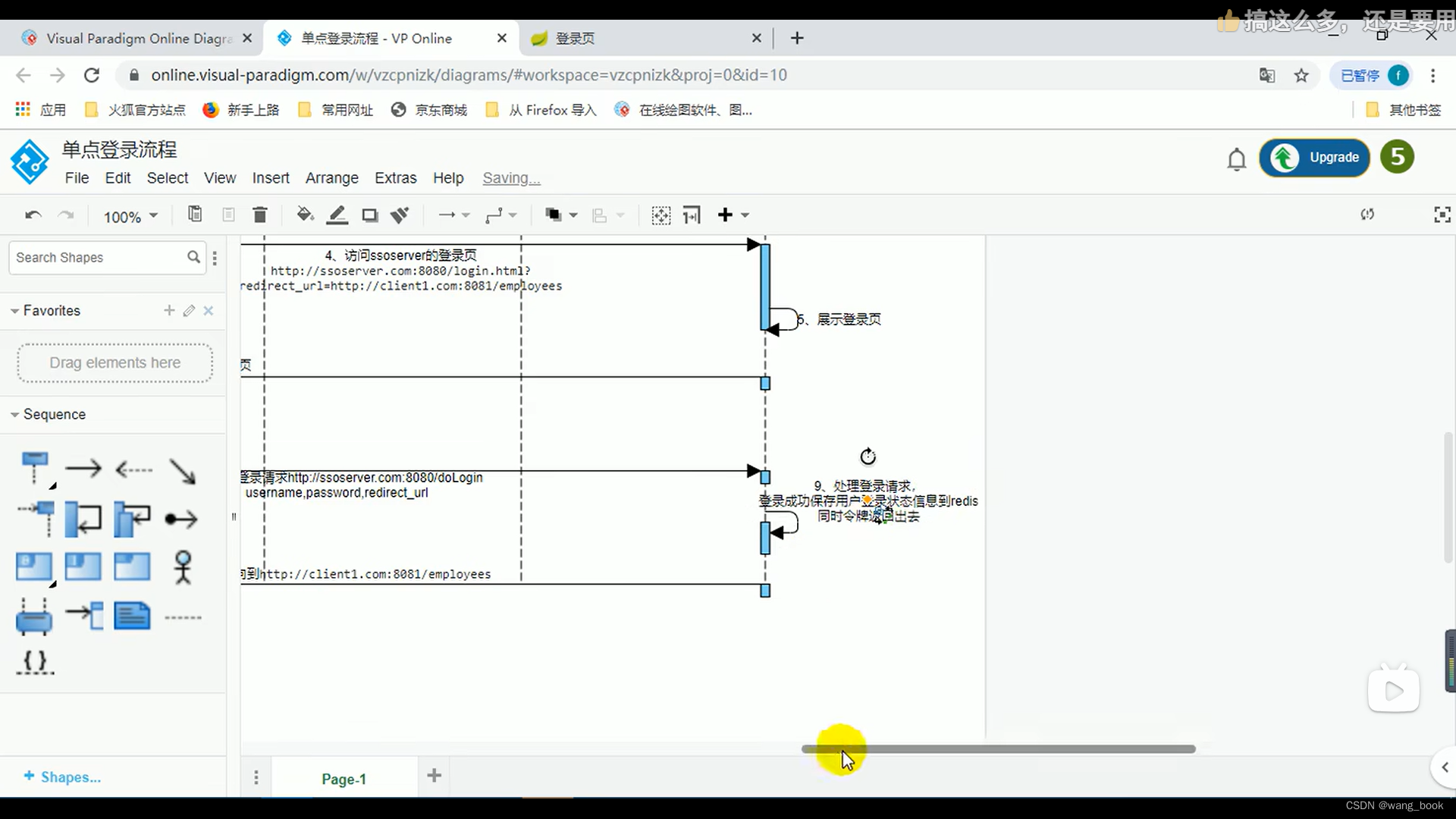Select the recursive message shape
The image size is (1456, 819).
(x=133, y=519)
